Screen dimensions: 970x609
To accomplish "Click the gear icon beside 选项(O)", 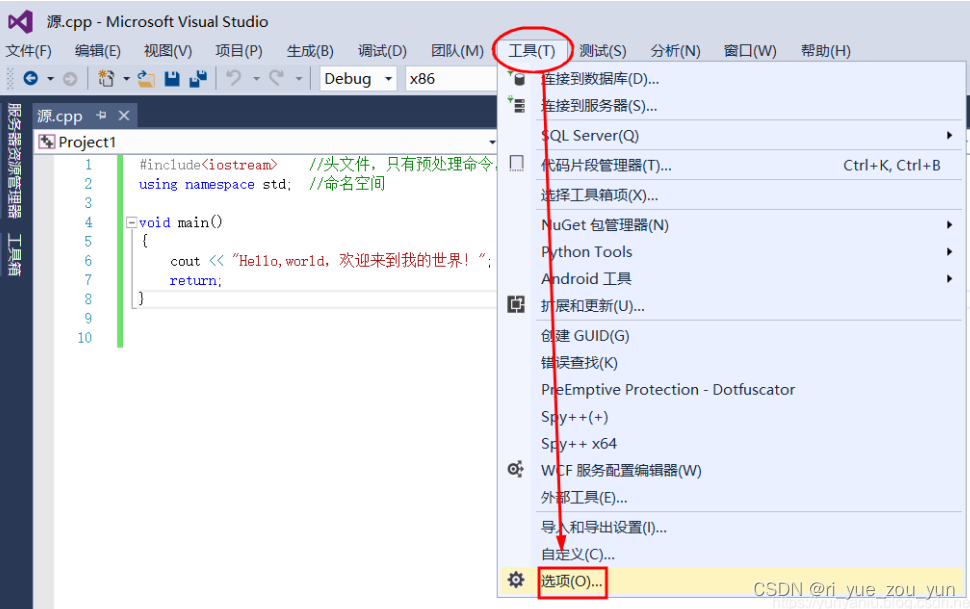I will (x=516, y=580).
